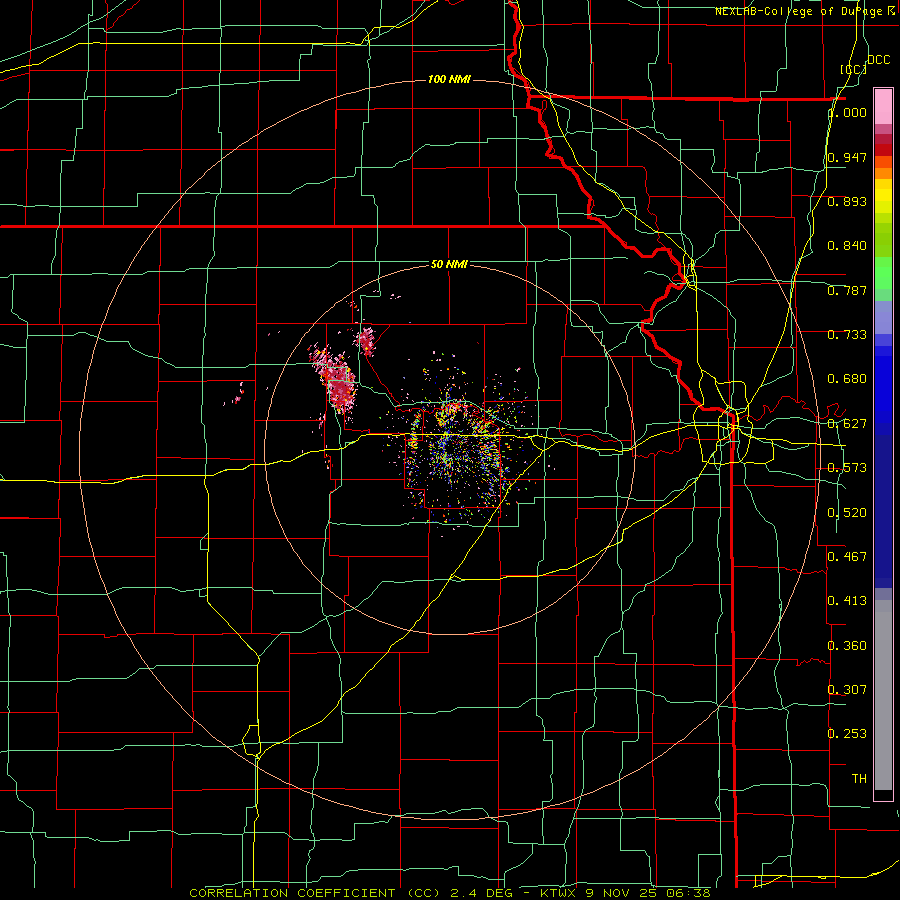
Task: Click the 0.733 legend value
Action: point(847,335)
